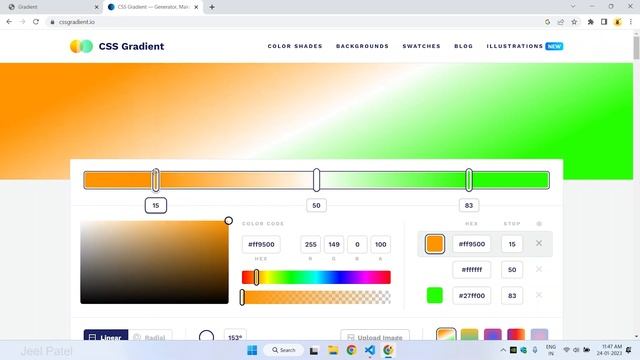Open Swatches menu item
The image size is (640, 360).
[422, 46]
